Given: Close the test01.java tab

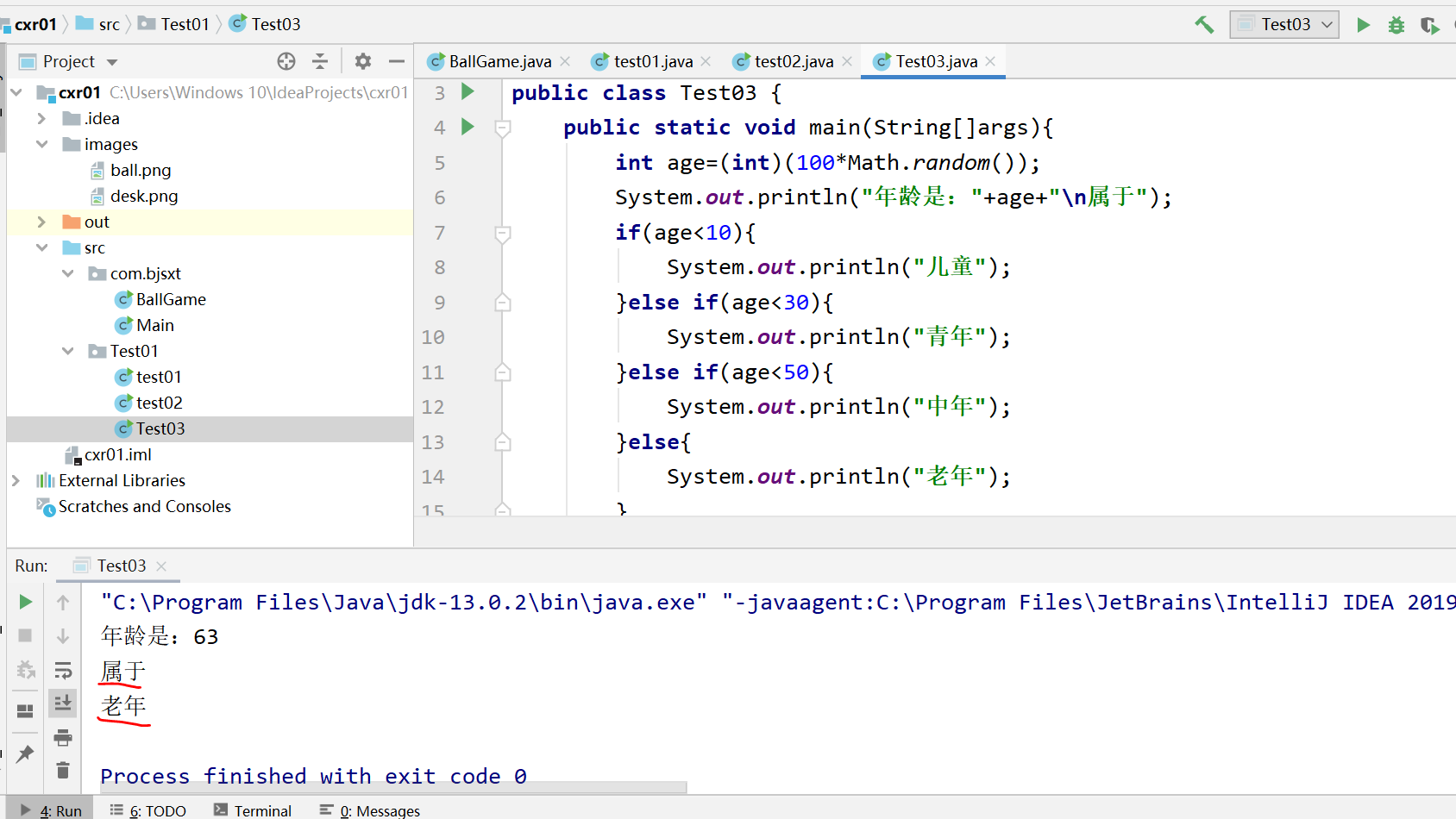Looking at the screenshot, I should tap(706, 61).
